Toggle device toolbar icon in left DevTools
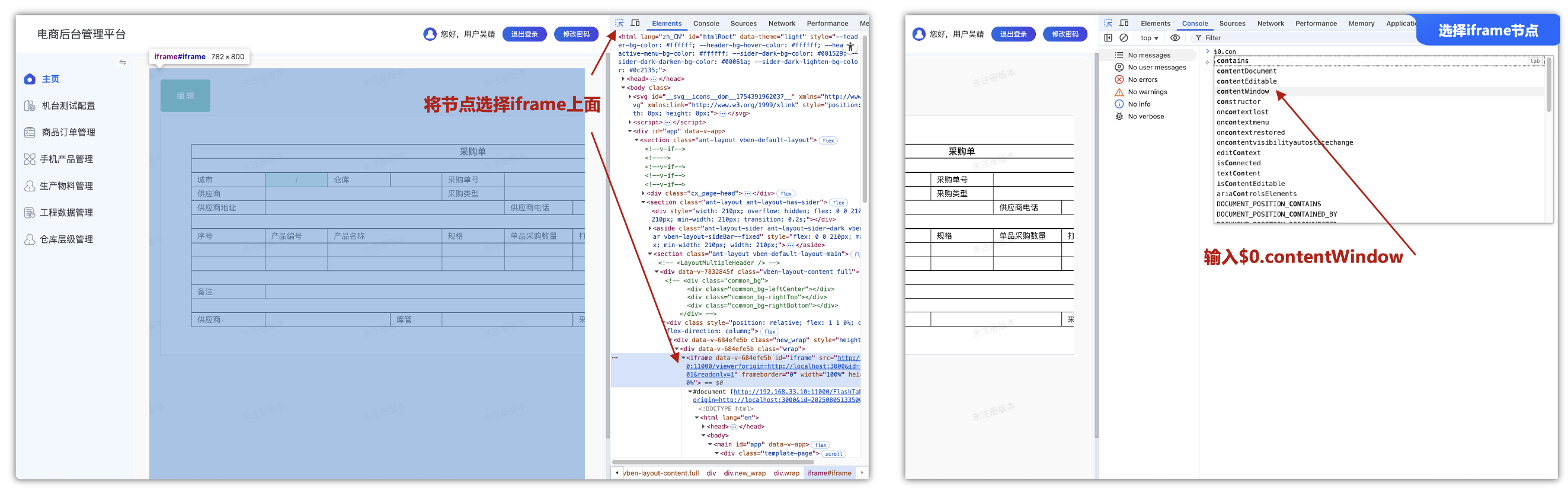Image resolution: width=1568 pixels, height=493 pixels. pyautogui.click(x=635, y=23)
